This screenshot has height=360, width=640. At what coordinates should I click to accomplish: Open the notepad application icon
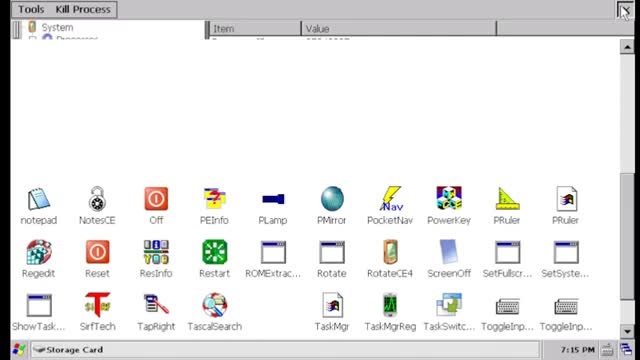pos(39,199)
